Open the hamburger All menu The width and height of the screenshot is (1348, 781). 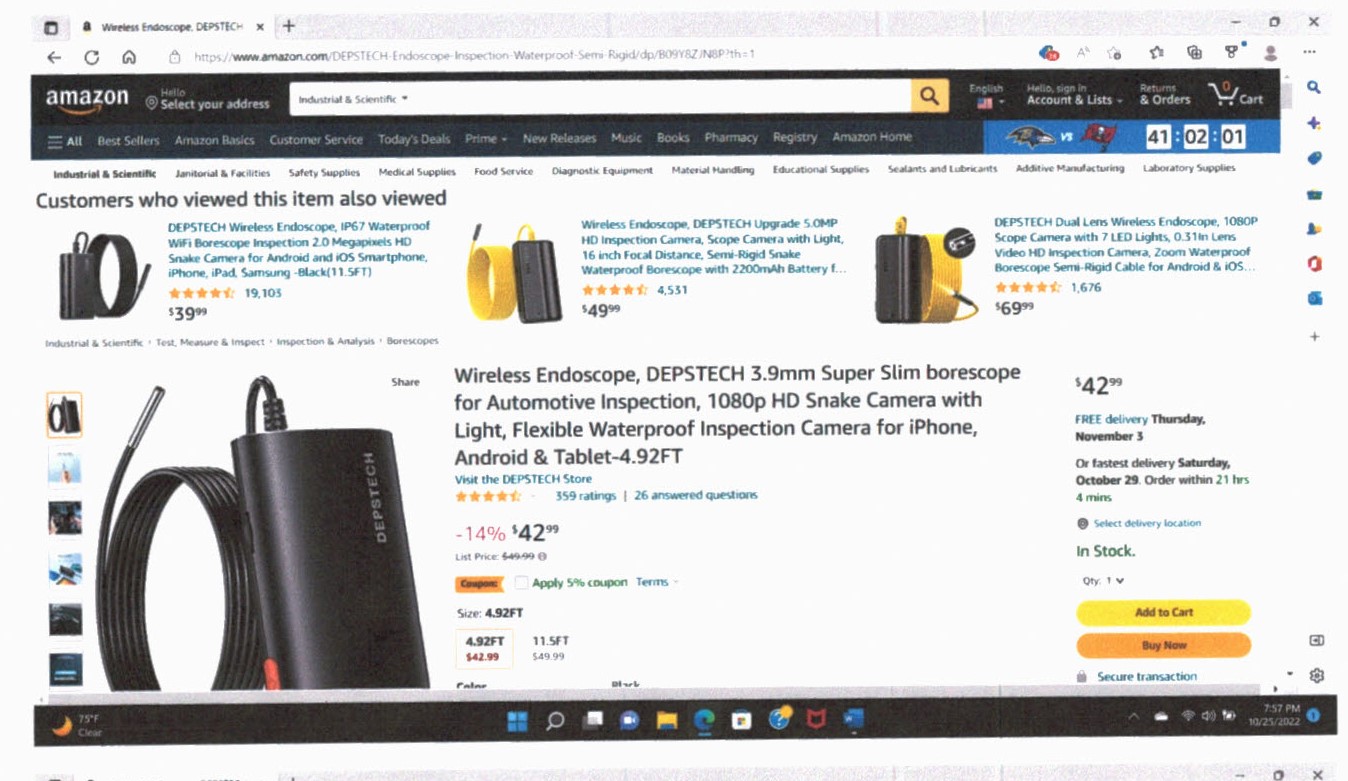coord(65,141)
